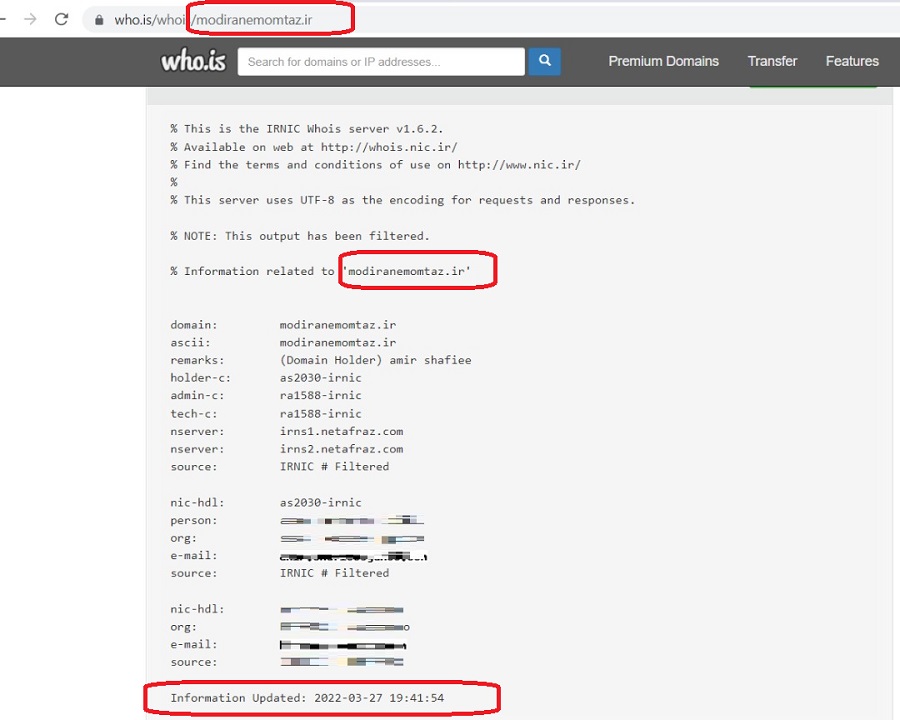Click the 'IRNIC # Filtered' source under e-mail
This screenshot has height=720, width=900.
tap(334, 573)
